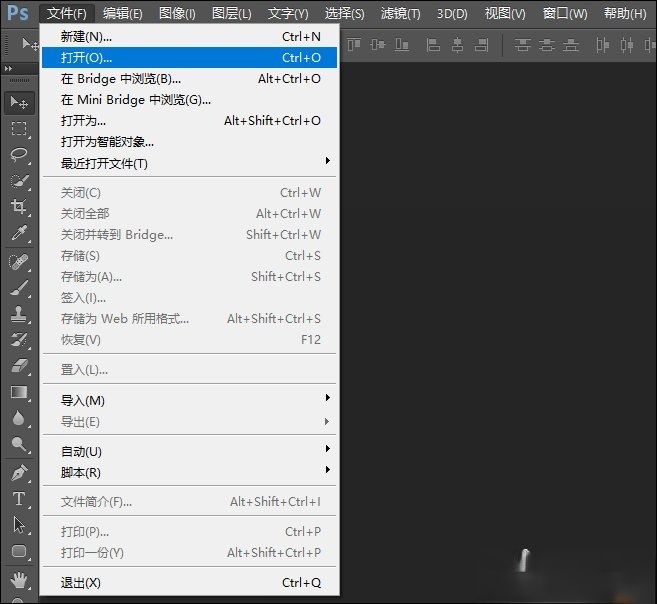The height and width of the screenshot is (604, 657).
Task: Click the distribute horizontal centers icon
Action: [x=627, y=44]
